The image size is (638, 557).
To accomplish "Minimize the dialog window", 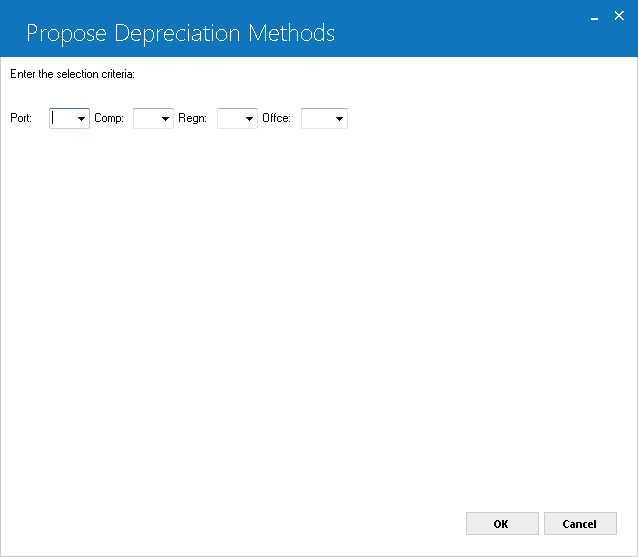I will (x=594, y=17).
